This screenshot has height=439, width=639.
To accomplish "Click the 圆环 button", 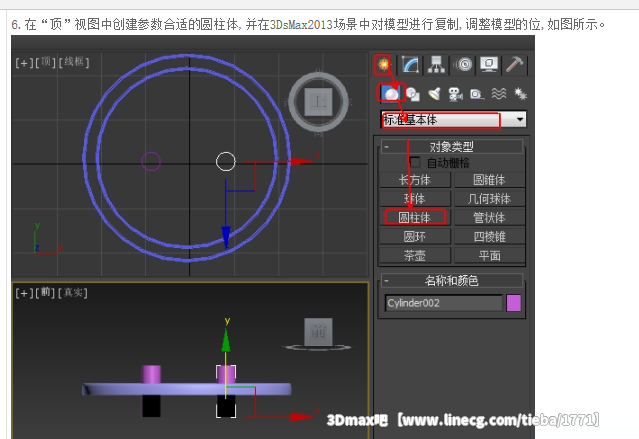I will click(x=415, y=237).
